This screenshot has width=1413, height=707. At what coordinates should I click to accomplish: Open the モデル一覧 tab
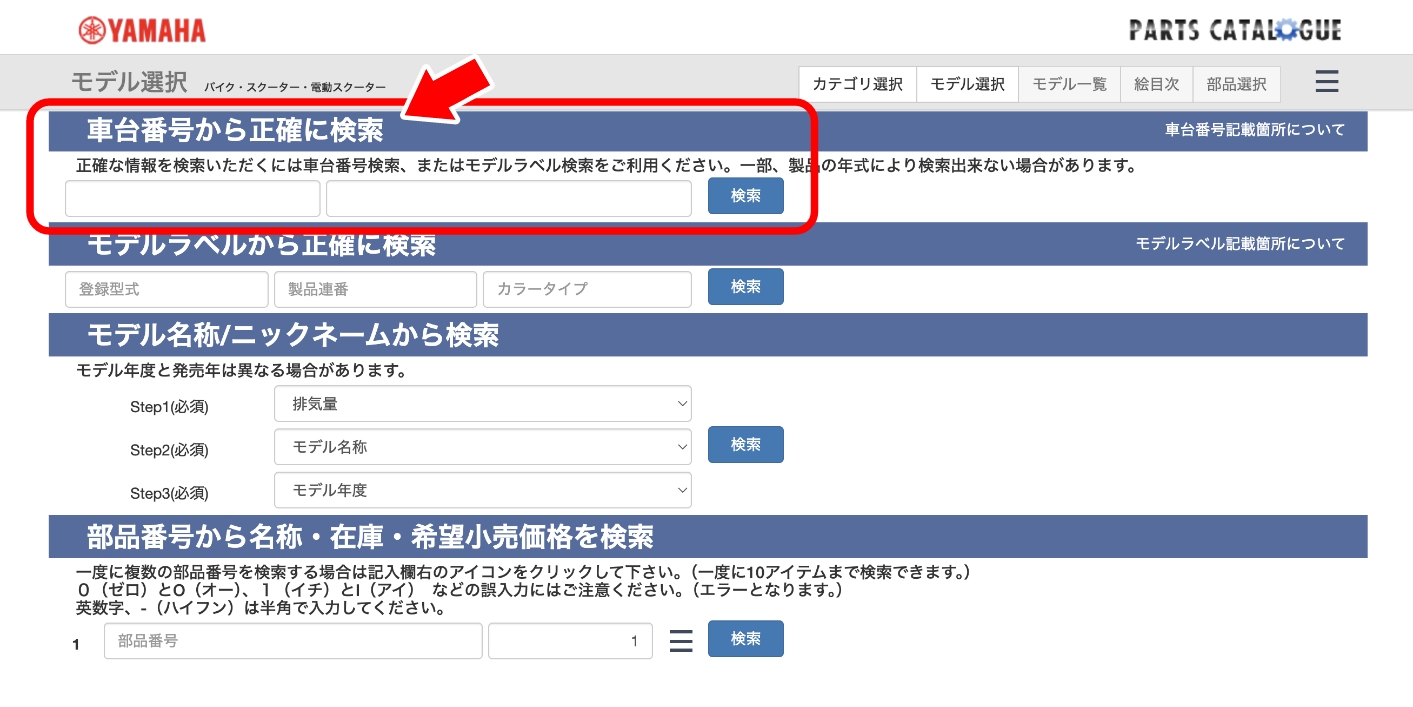click(1069, 84)
